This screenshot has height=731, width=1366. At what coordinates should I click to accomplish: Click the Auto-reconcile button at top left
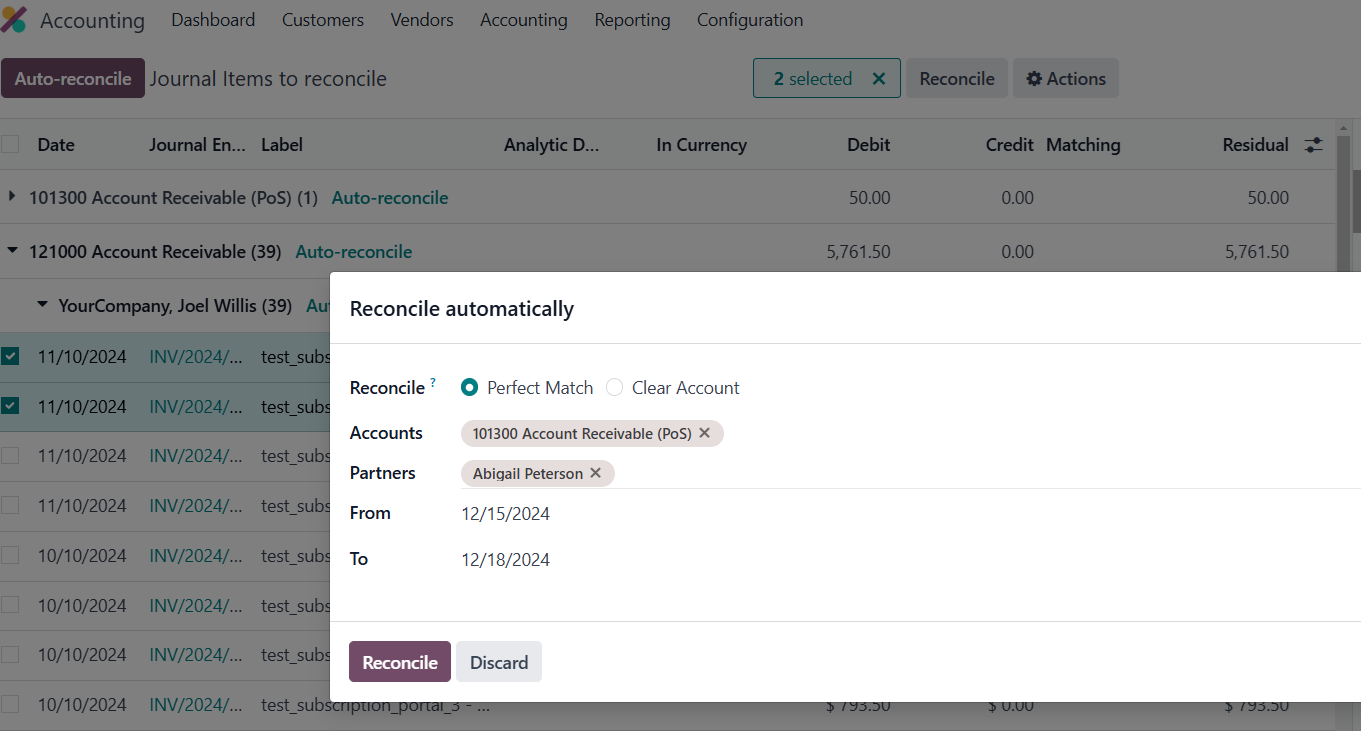tap(73, 79)
